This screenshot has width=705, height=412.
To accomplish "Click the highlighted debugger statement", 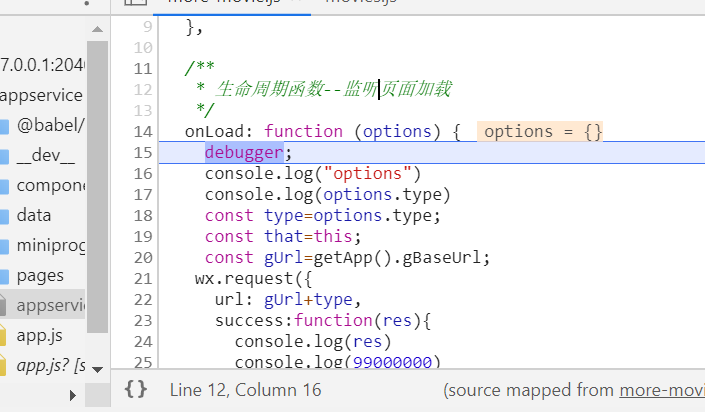I will pyautogui.click(x=245, y=152).
